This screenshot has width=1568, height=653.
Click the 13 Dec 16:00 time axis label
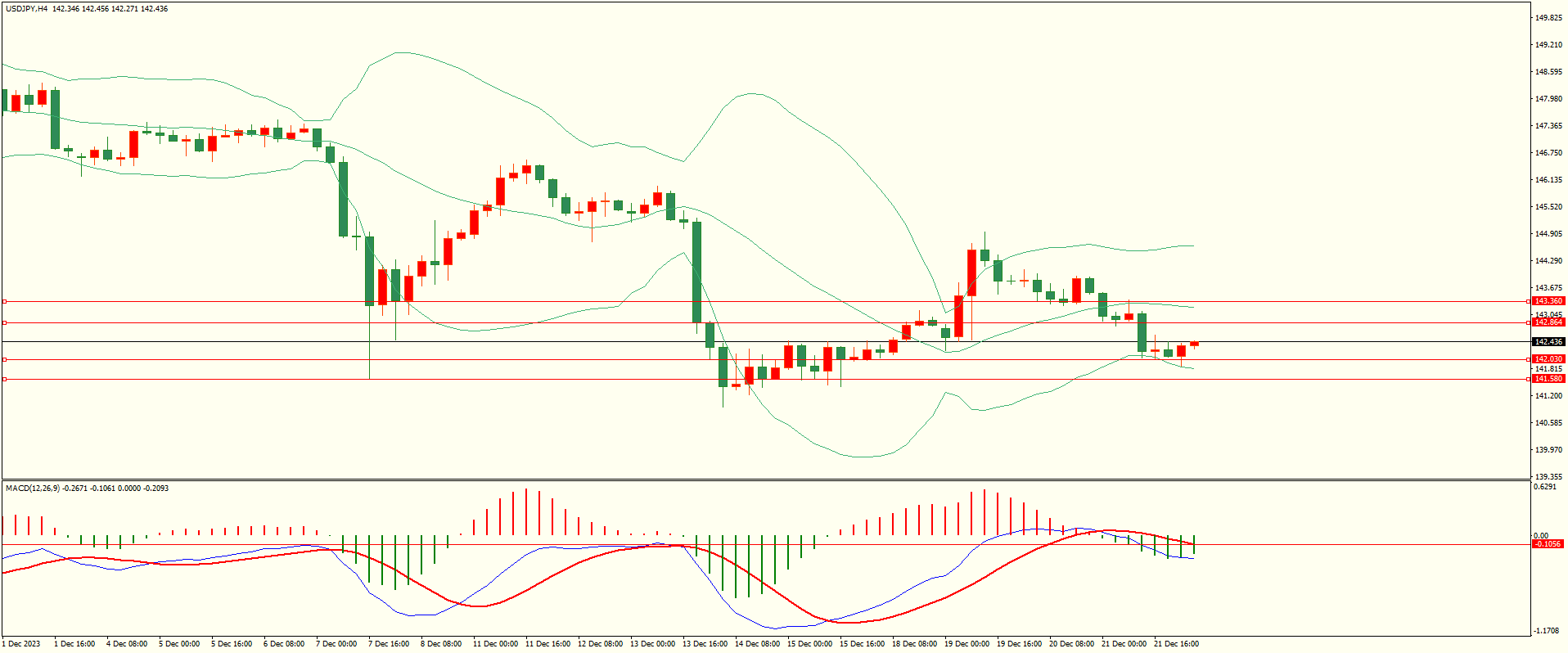click(705, 644)
